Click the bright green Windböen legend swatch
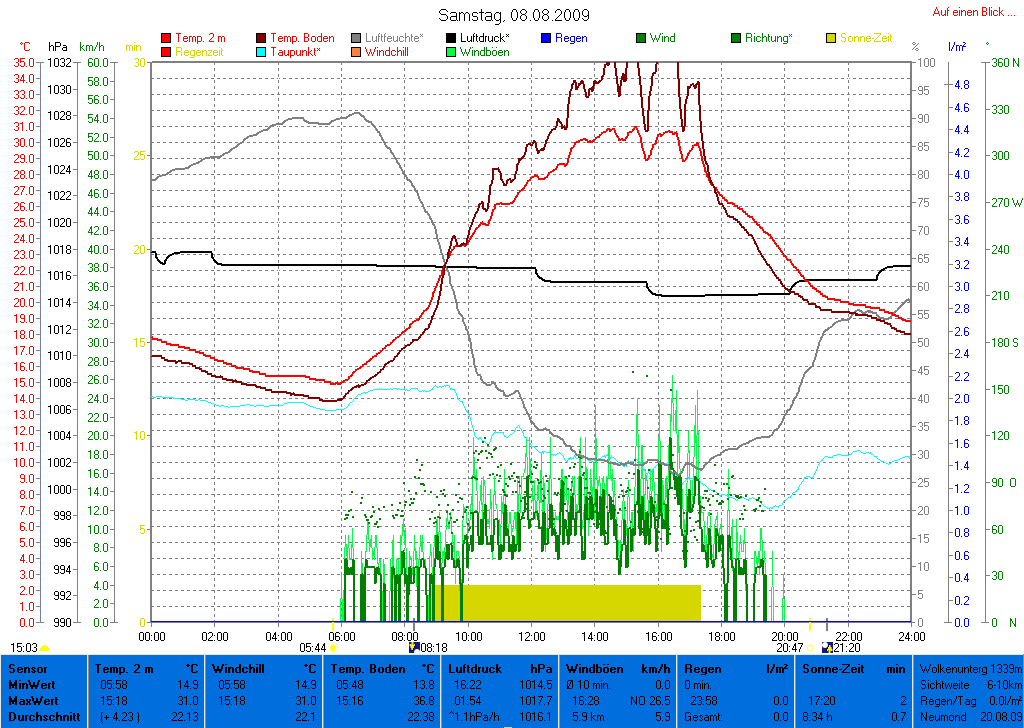1024x728 pixels. pos(451,52)
